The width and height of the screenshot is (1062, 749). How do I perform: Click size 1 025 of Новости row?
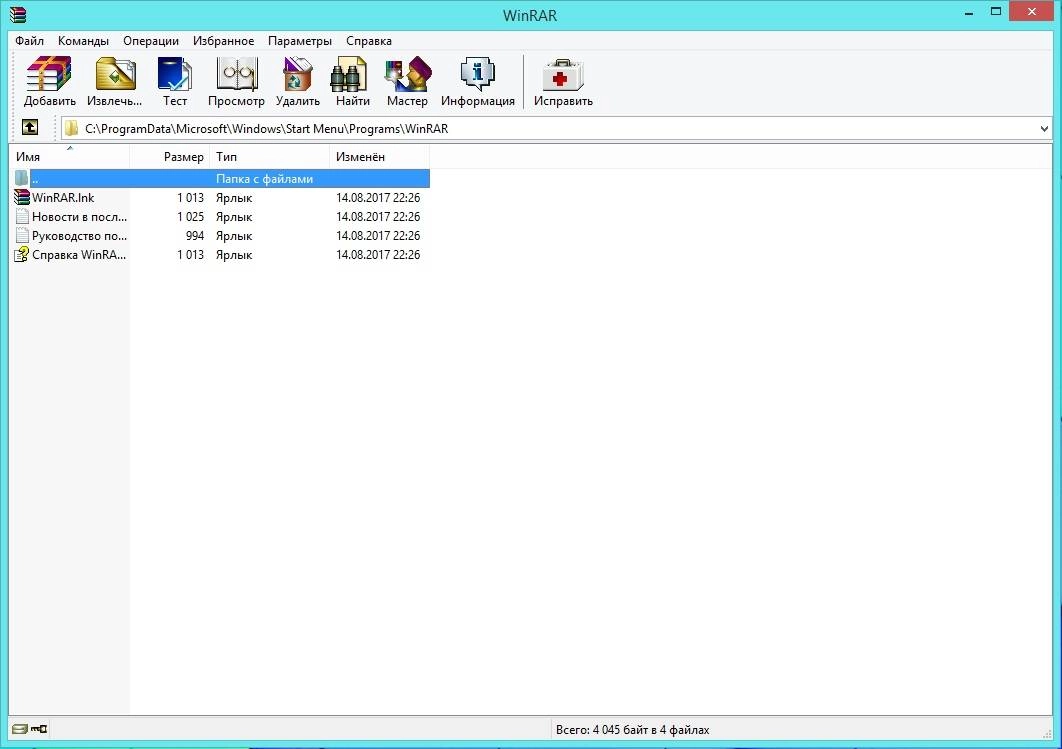pos(190,217)
